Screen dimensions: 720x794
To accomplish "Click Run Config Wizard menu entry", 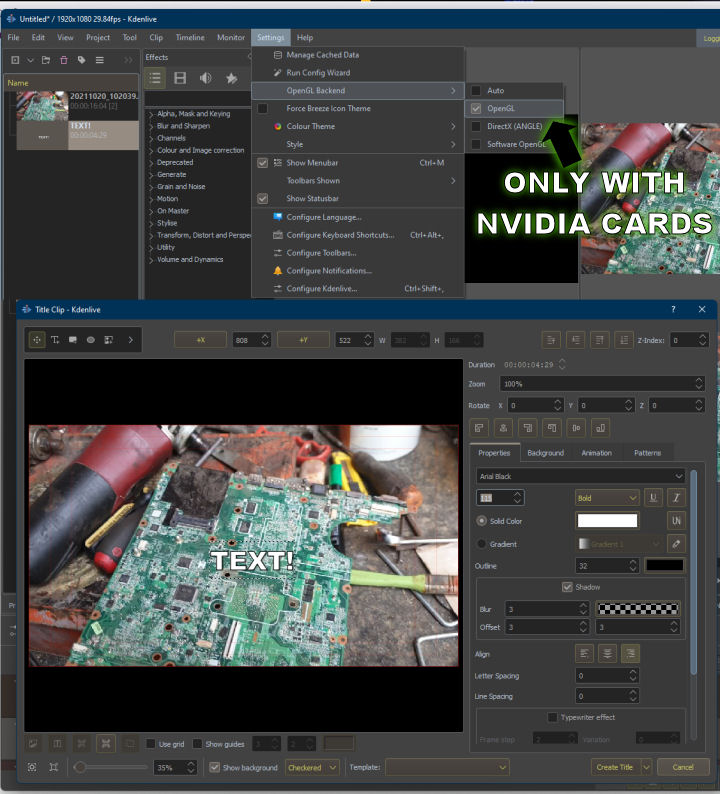I will coord(358,72).
